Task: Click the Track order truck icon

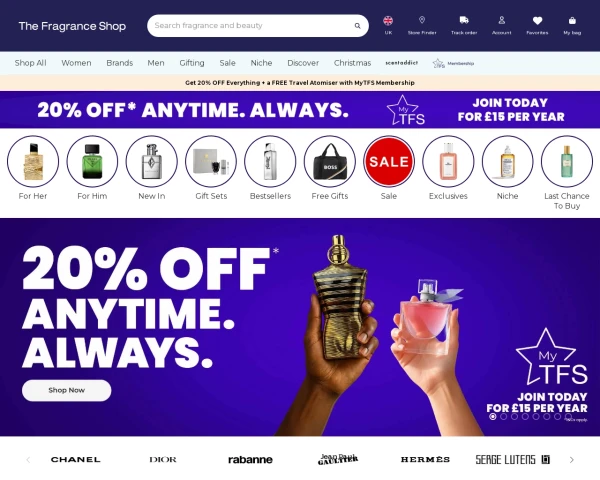Action: pos(464,20)
